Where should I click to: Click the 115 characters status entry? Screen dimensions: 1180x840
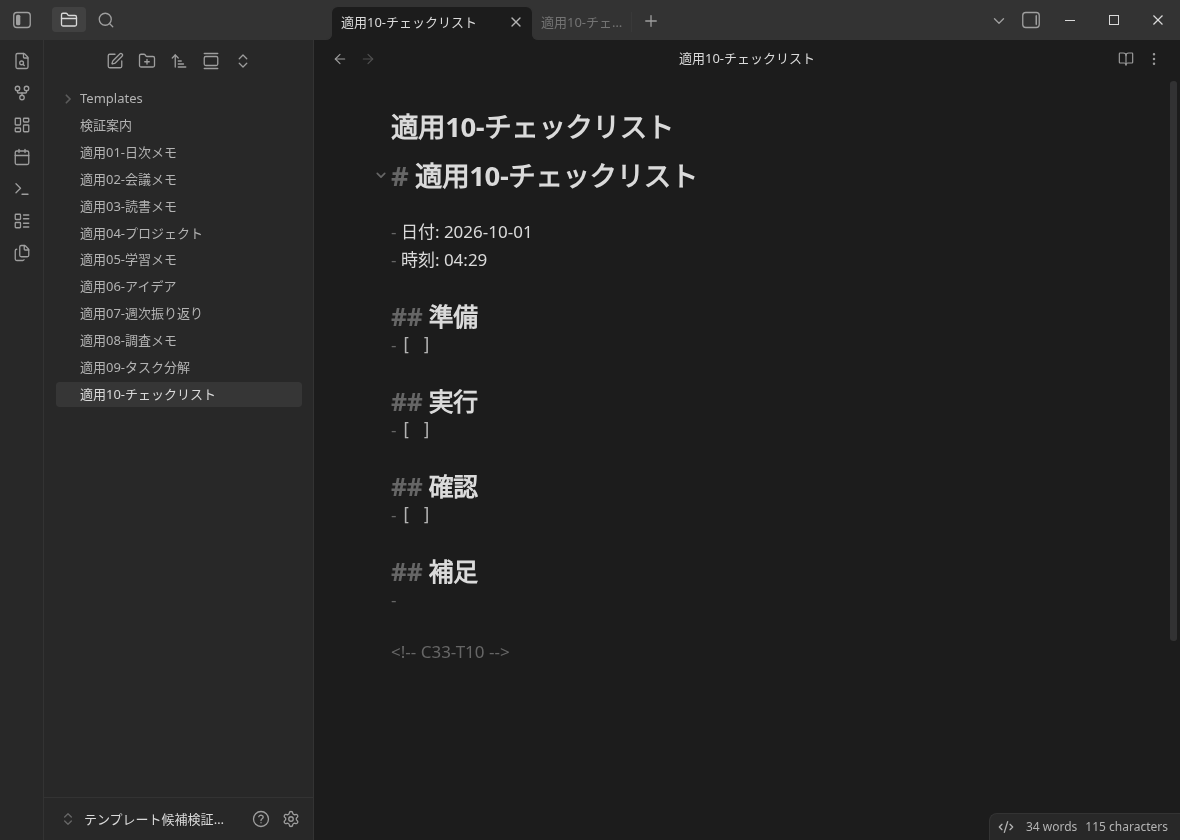[x=1126, y=826]
